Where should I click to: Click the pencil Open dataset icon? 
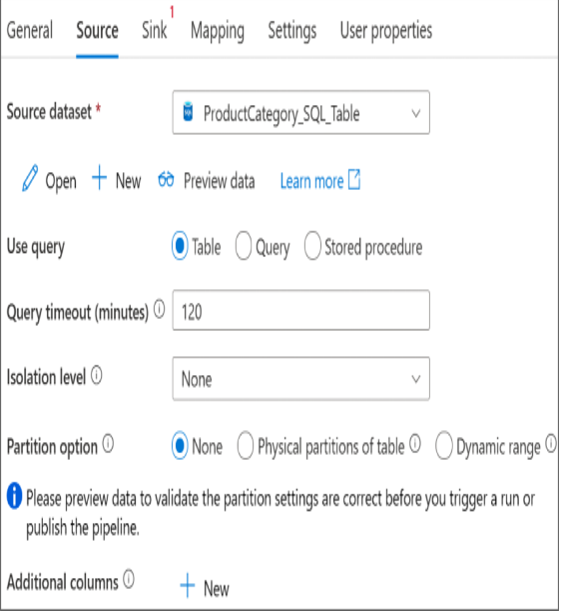(30, 178)
